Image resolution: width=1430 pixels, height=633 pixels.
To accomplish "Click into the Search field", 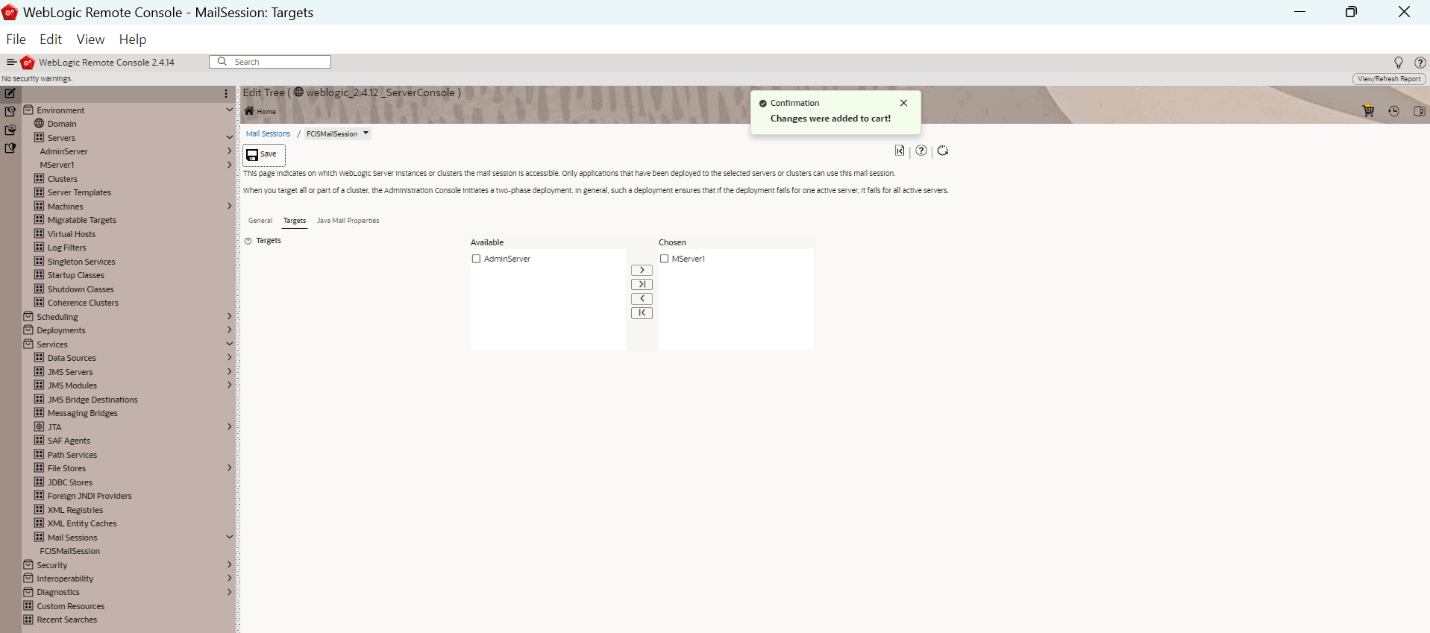I will point(270,62).
